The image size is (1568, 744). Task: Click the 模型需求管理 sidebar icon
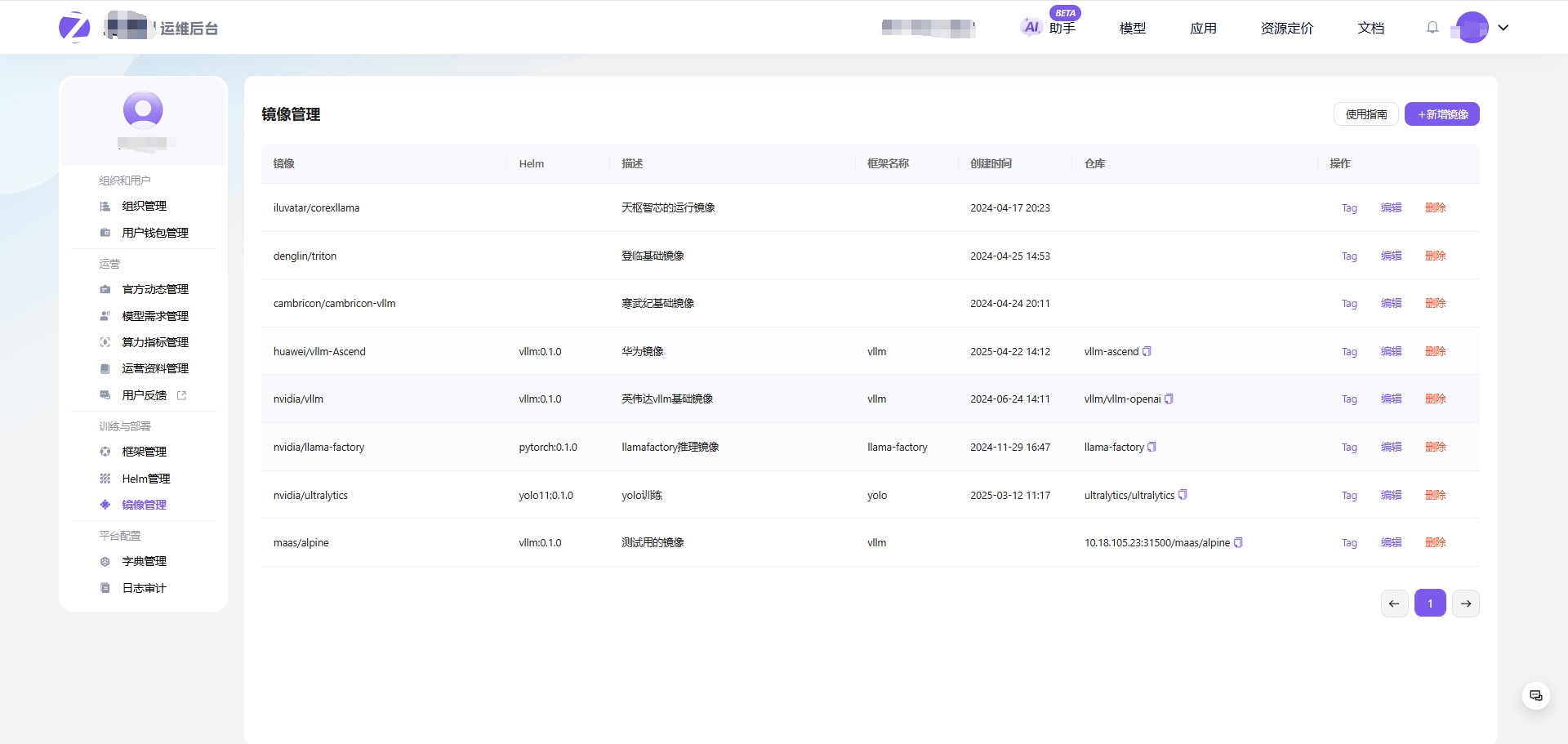[105, 316]
